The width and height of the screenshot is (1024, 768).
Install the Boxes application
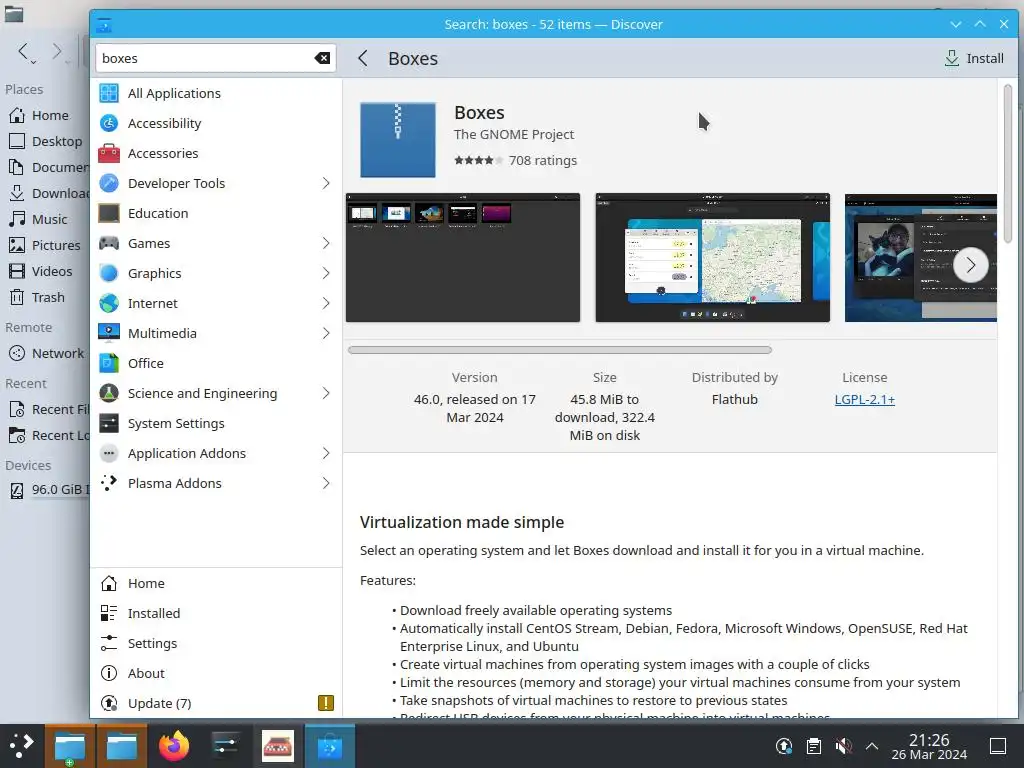tap(974, 58)
